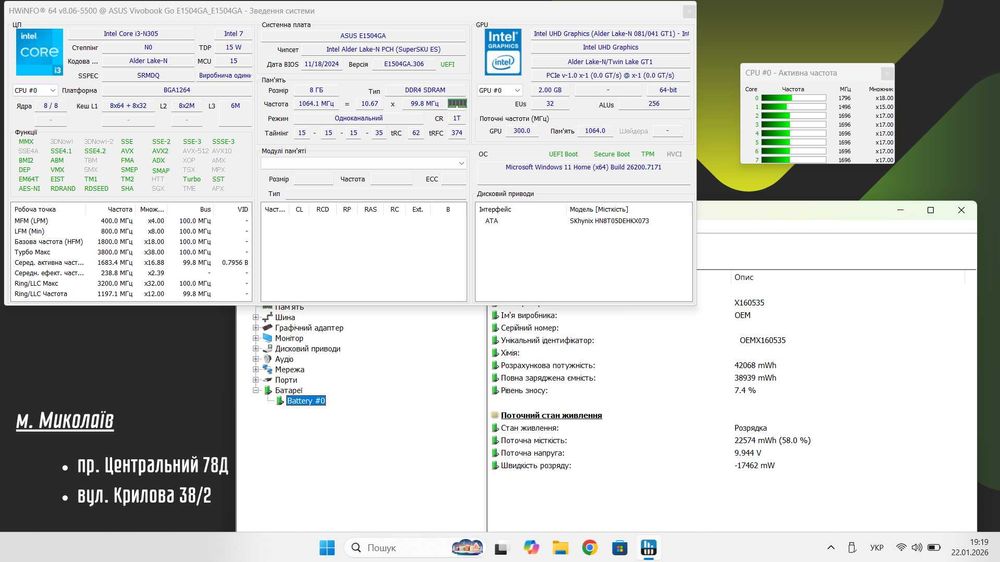Screen dimensions: 1000x562
Task: Show hidden tray icons chevron
Action: (830, 547)
